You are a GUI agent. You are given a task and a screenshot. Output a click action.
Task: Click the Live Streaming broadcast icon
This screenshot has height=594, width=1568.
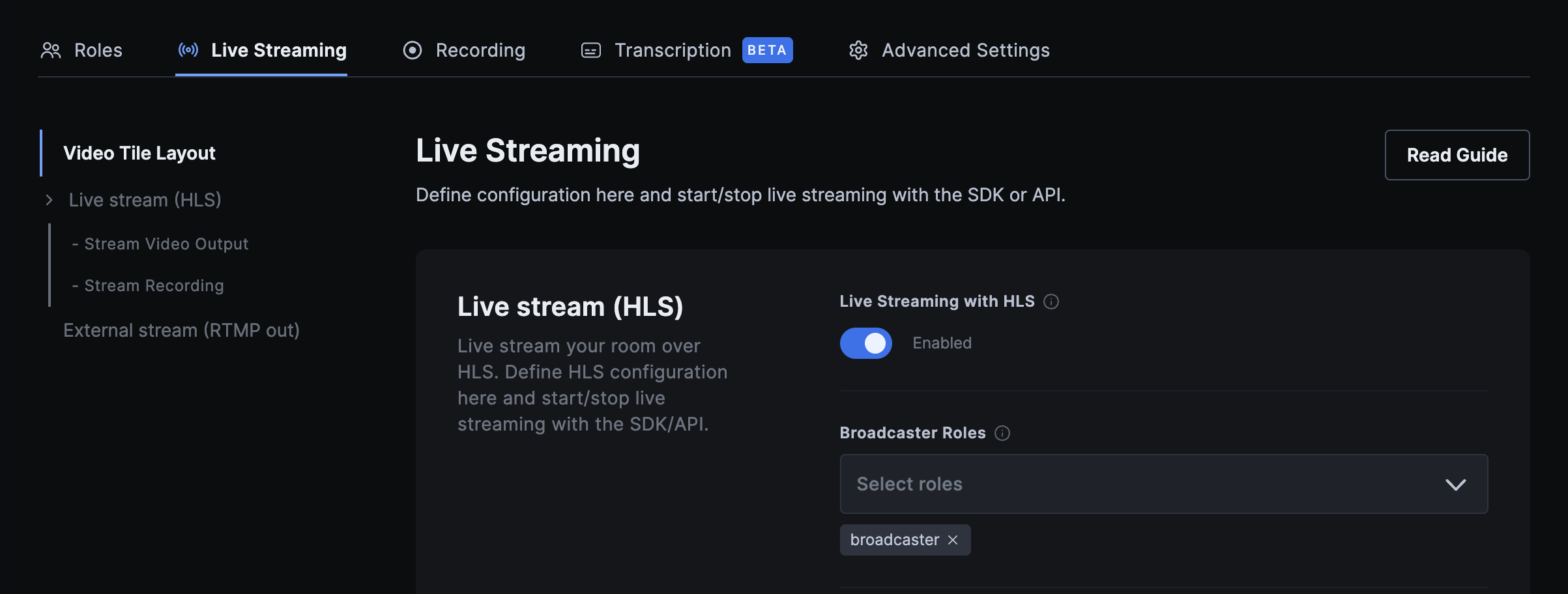point(188,49)
